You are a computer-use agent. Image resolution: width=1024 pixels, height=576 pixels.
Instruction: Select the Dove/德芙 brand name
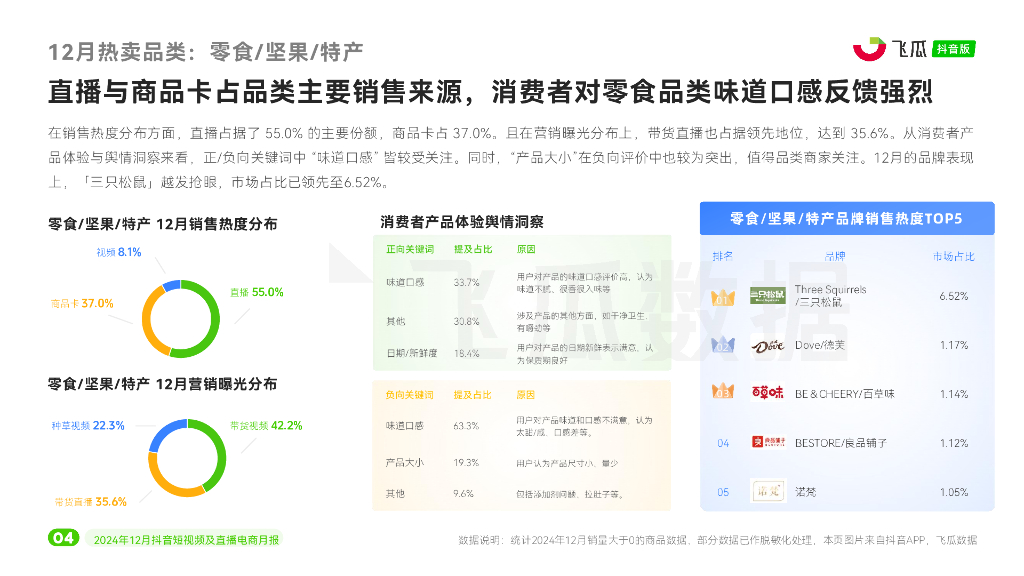pos(820,345)
